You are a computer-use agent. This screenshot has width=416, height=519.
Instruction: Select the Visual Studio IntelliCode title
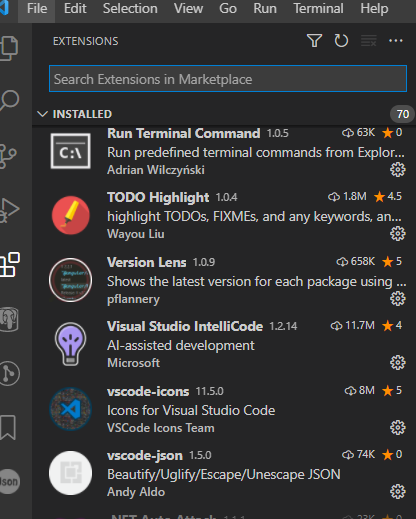(185, 326)
